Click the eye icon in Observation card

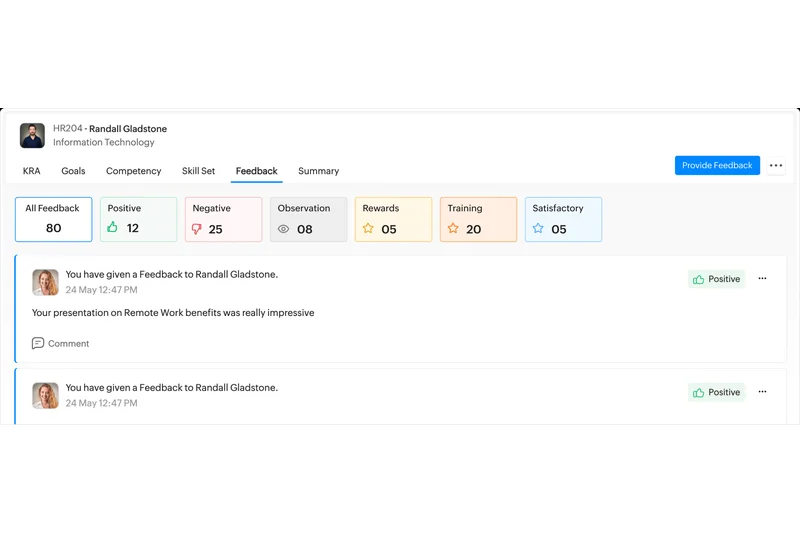(x=283, y=229)
